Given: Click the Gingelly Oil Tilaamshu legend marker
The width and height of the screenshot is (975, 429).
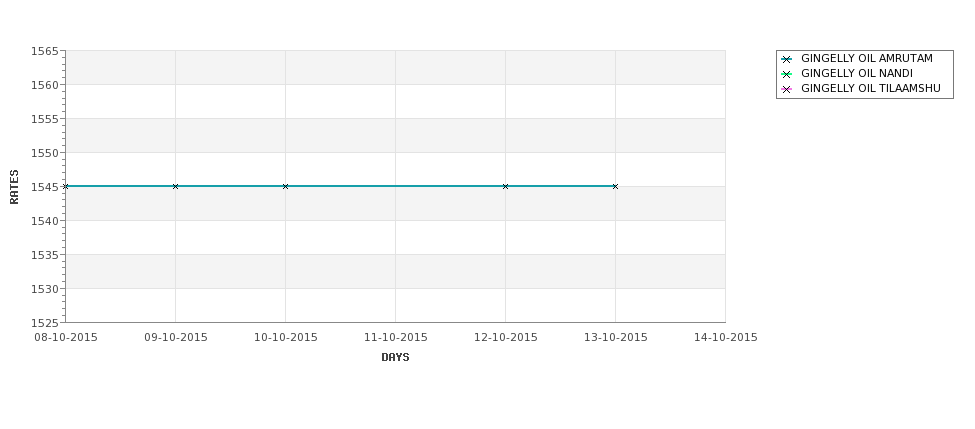Looking at the screenshot, I should (x=787, y=90).
